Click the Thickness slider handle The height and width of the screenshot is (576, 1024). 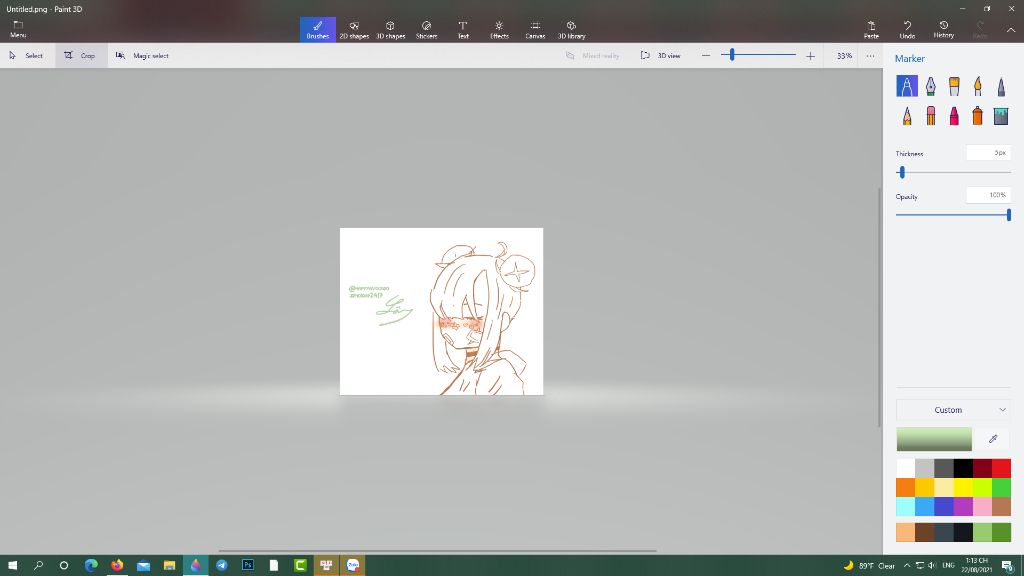903,172
